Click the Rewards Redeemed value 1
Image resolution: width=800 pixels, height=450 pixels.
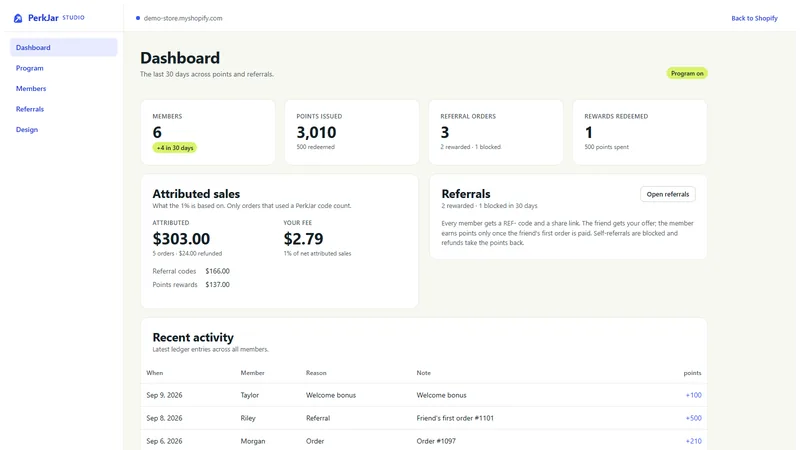click(x=589, y=133)
